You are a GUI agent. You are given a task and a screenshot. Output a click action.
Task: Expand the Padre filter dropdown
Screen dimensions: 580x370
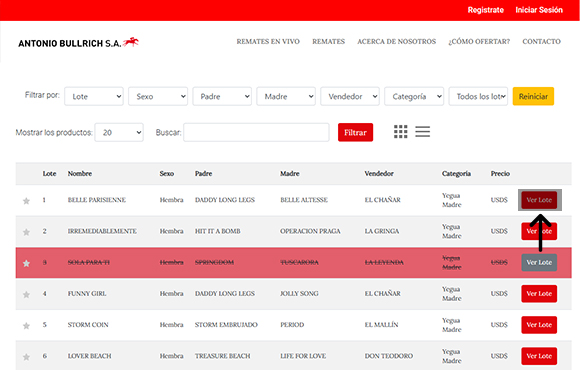coord(222,96)
